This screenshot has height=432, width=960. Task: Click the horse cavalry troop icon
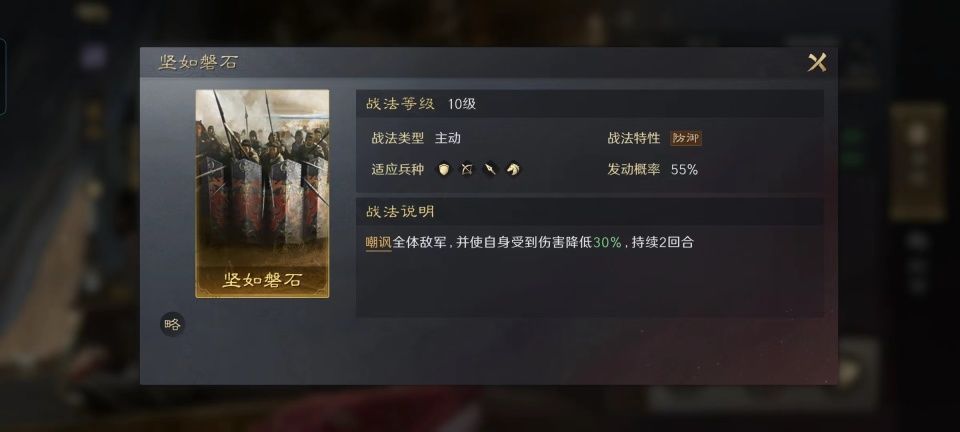[513, 169]
